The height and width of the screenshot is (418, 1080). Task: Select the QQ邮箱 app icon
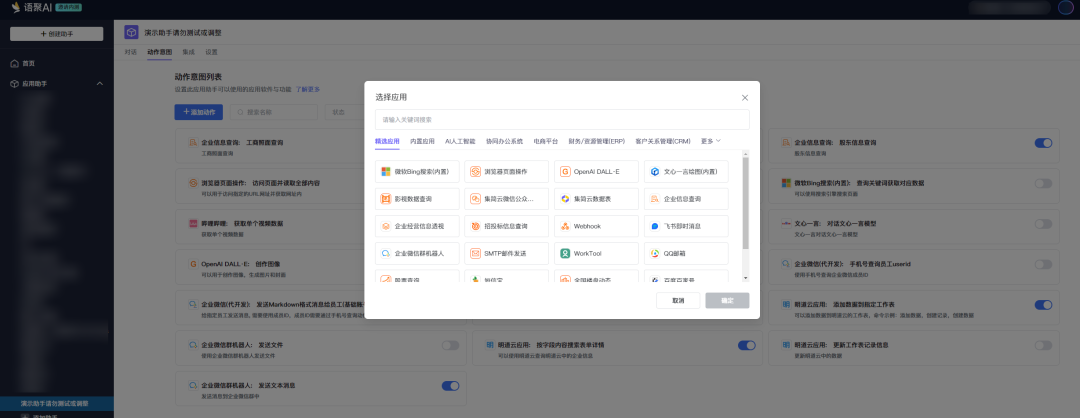[655, 253]
